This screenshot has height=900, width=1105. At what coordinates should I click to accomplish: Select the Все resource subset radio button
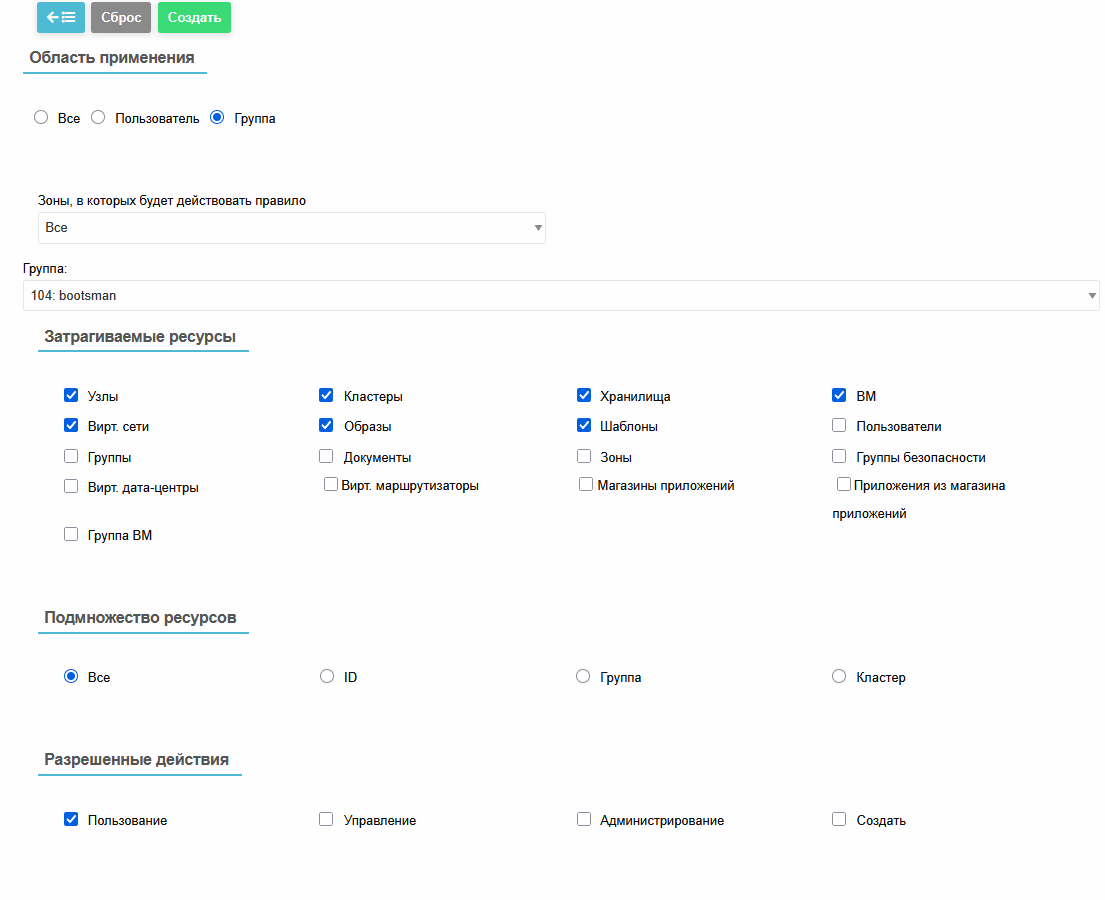pos(71,677)
